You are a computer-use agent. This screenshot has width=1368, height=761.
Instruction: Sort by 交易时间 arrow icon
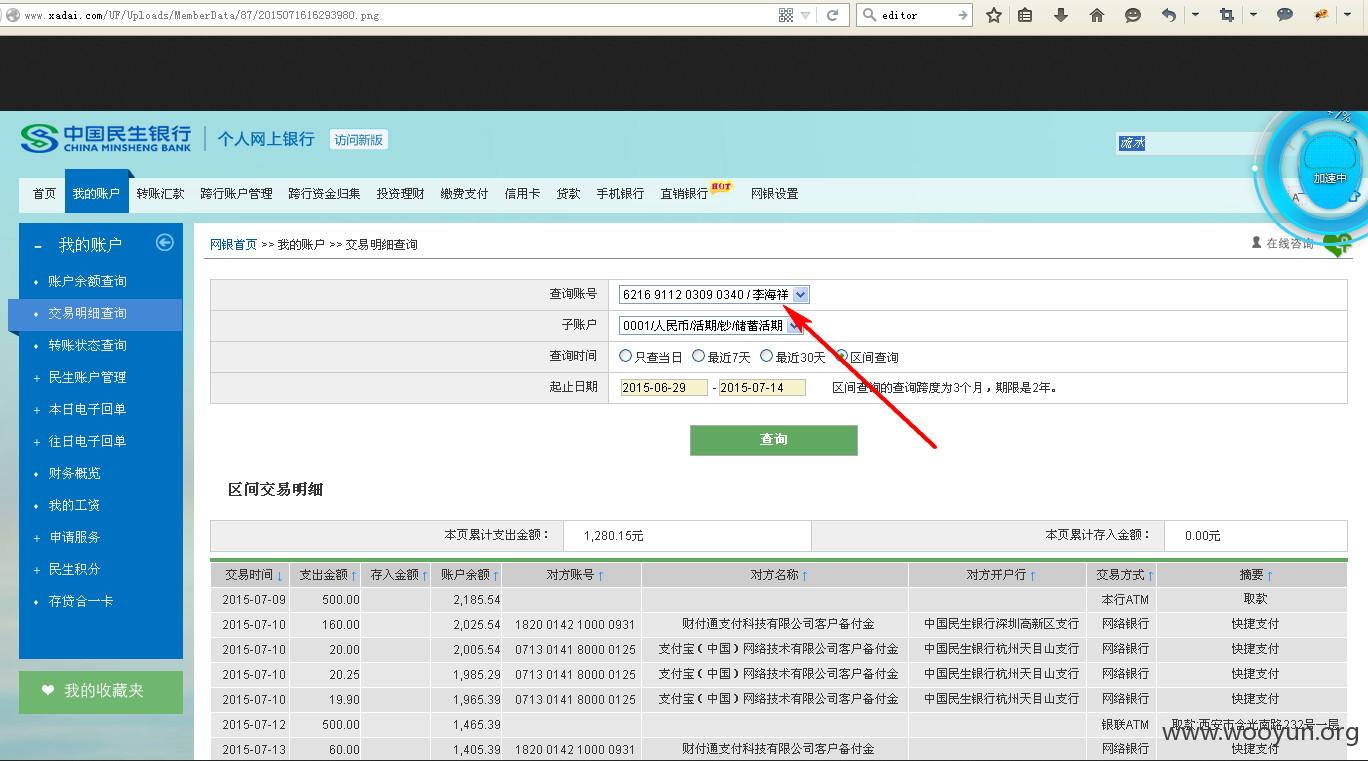[279, 576]
